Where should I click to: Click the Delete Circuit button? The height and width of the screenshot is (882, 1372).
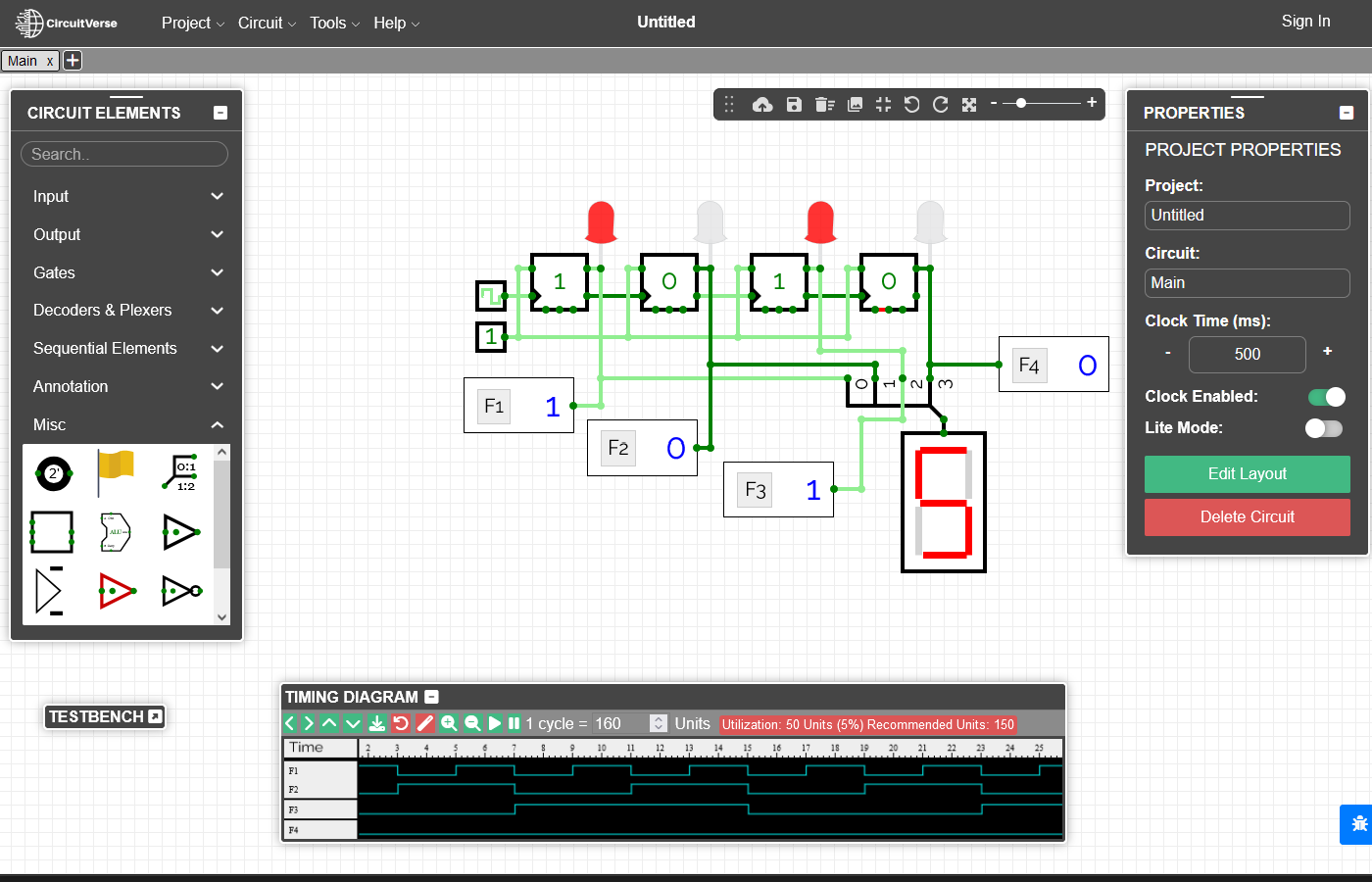tap(1248, 517)
